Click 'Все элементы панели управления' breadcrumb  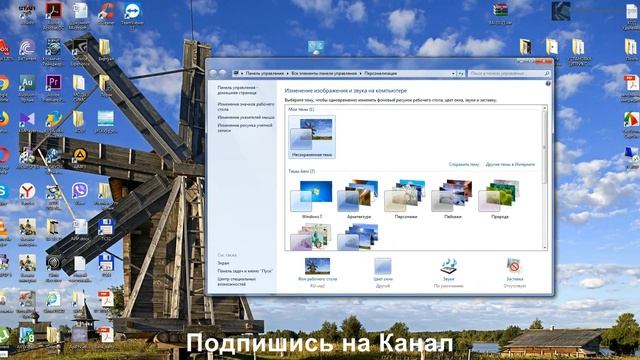[x=324, y=73]
